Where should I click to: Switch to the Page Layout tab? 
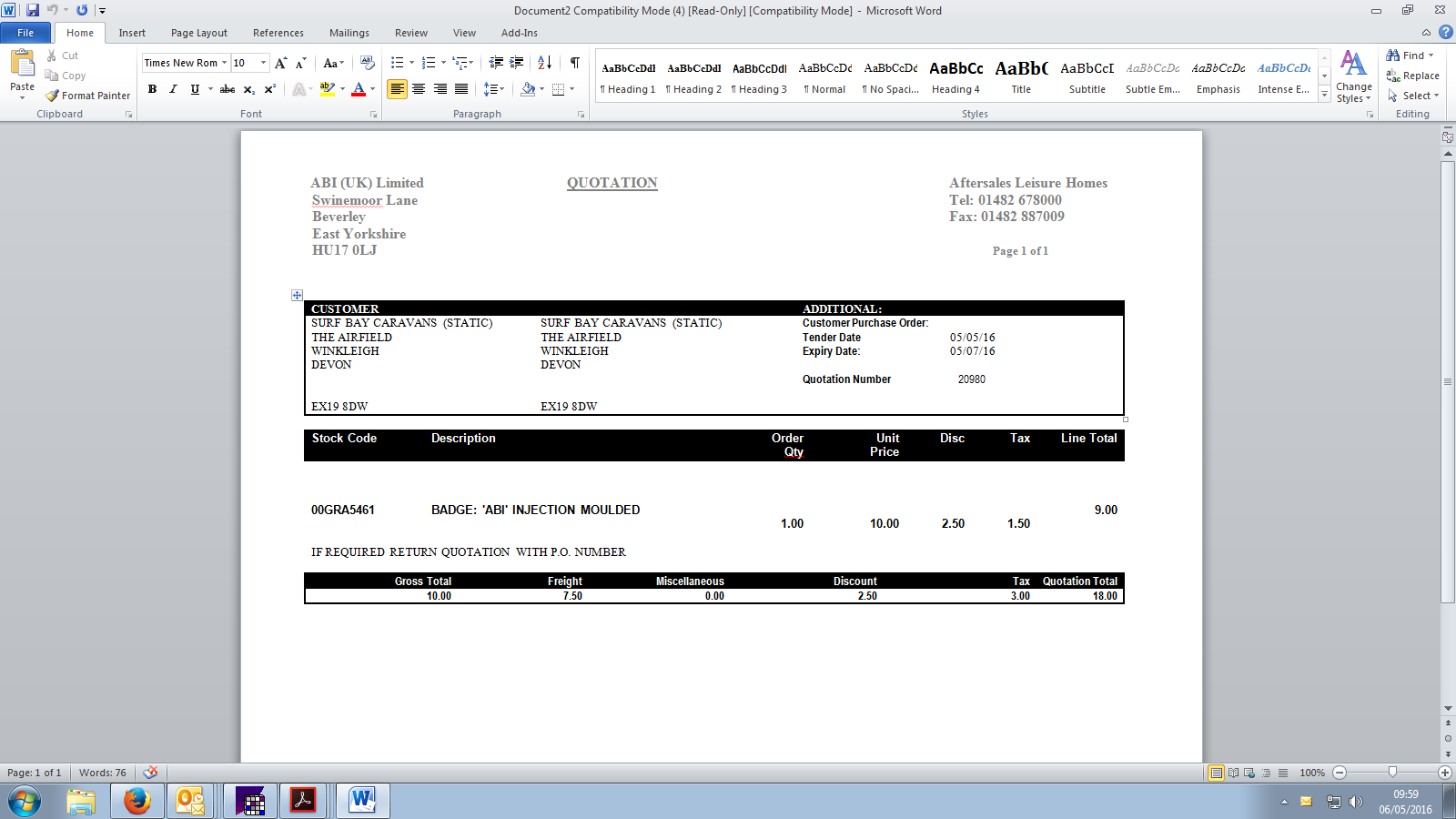click(199, 33)
